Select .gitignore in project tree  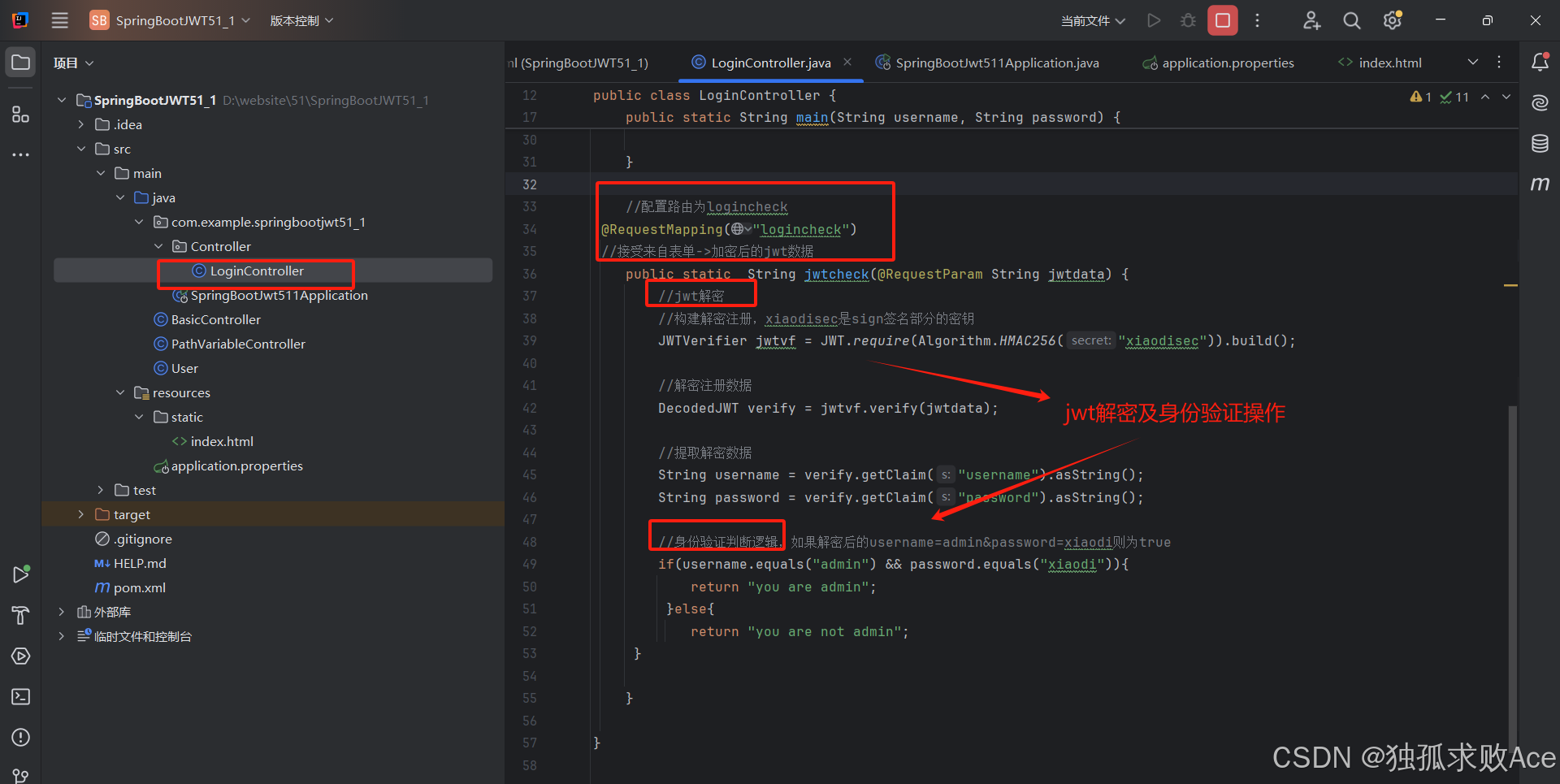[133, 539]
